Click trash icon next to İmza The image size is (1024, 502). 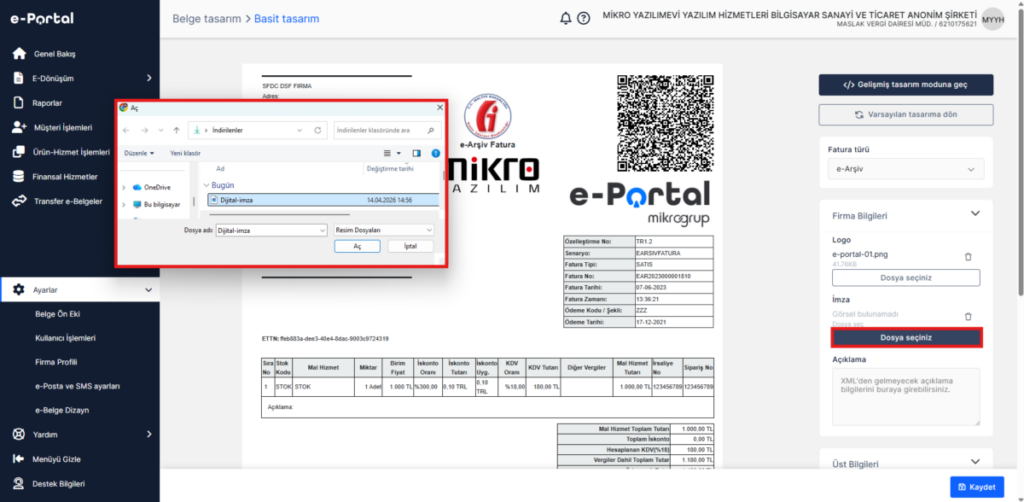pos(968,317)
